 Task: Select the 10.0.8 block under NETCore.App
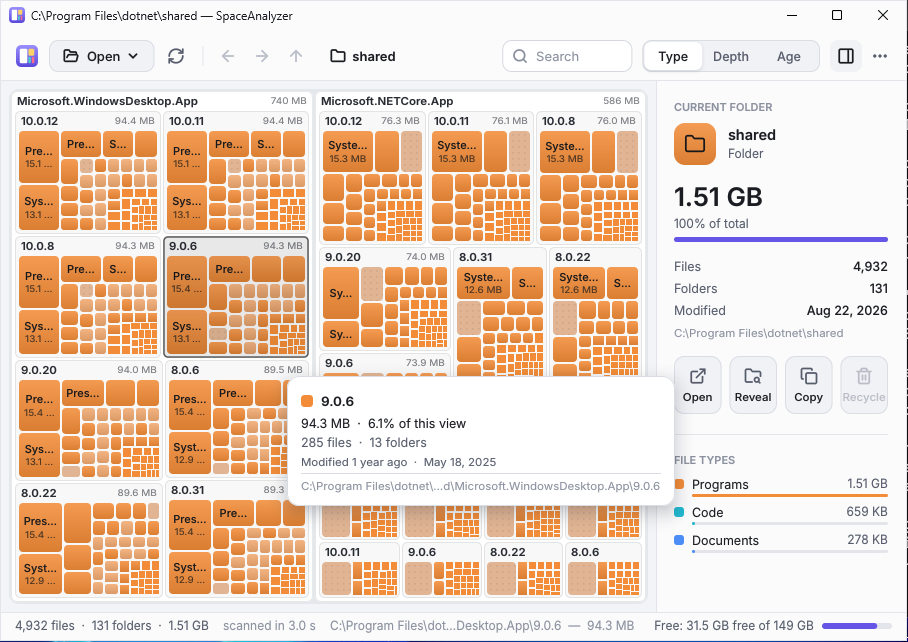tap(588, 178)
